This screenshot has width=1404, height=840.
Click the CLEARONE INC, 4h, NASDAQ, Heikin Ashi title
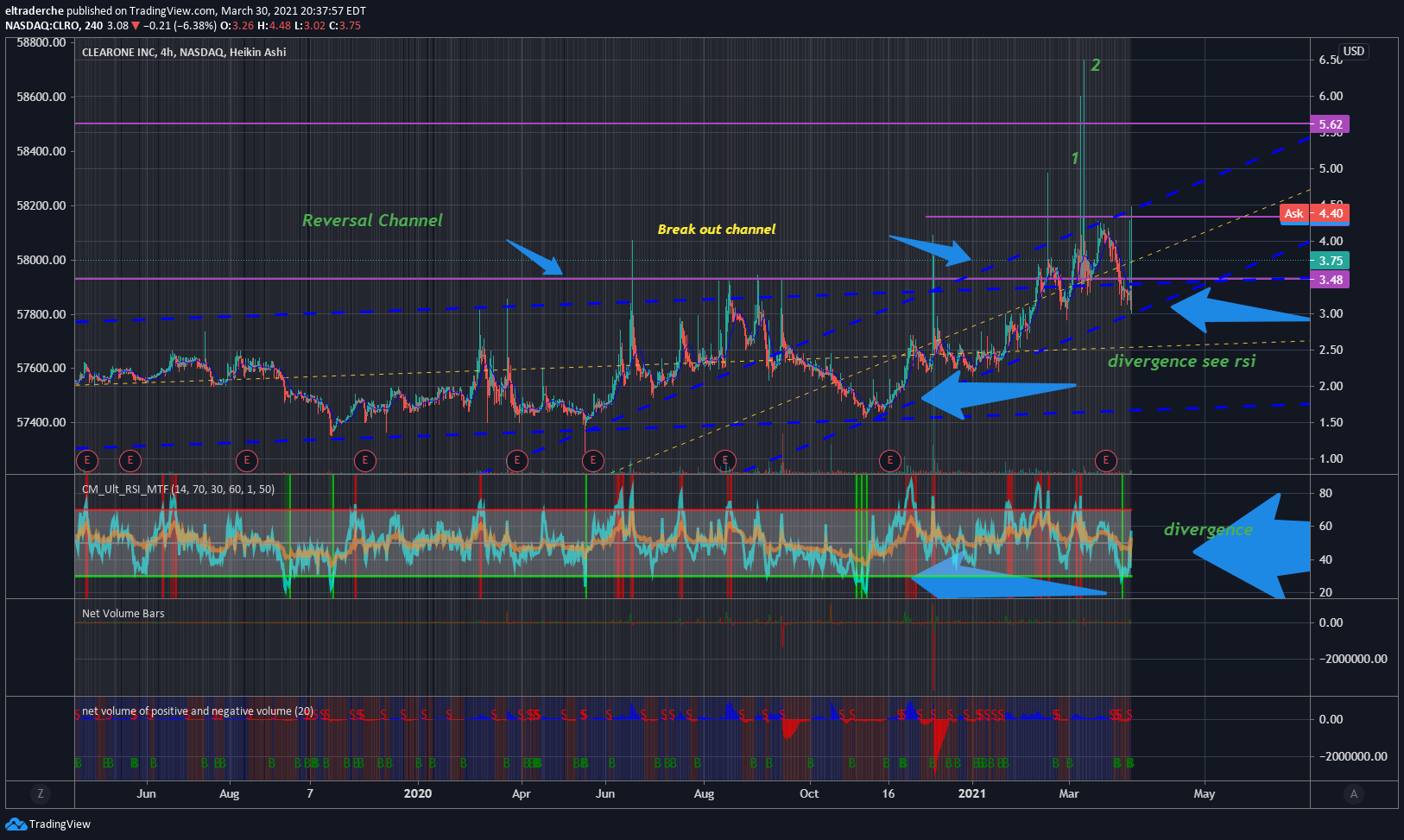[x=184, y=52]
